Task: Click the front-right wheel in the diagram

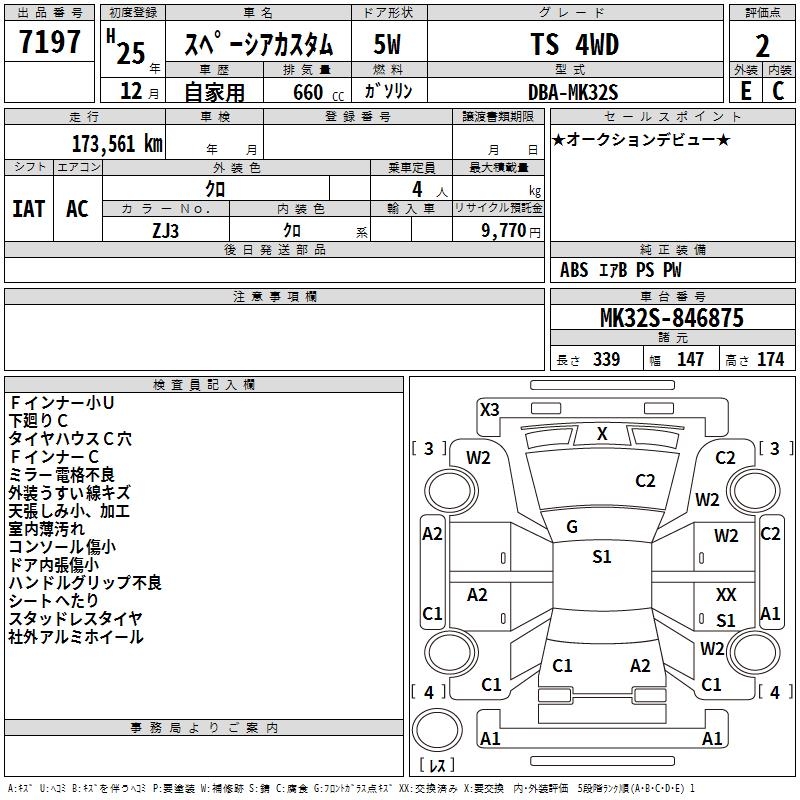Action: 754,491
